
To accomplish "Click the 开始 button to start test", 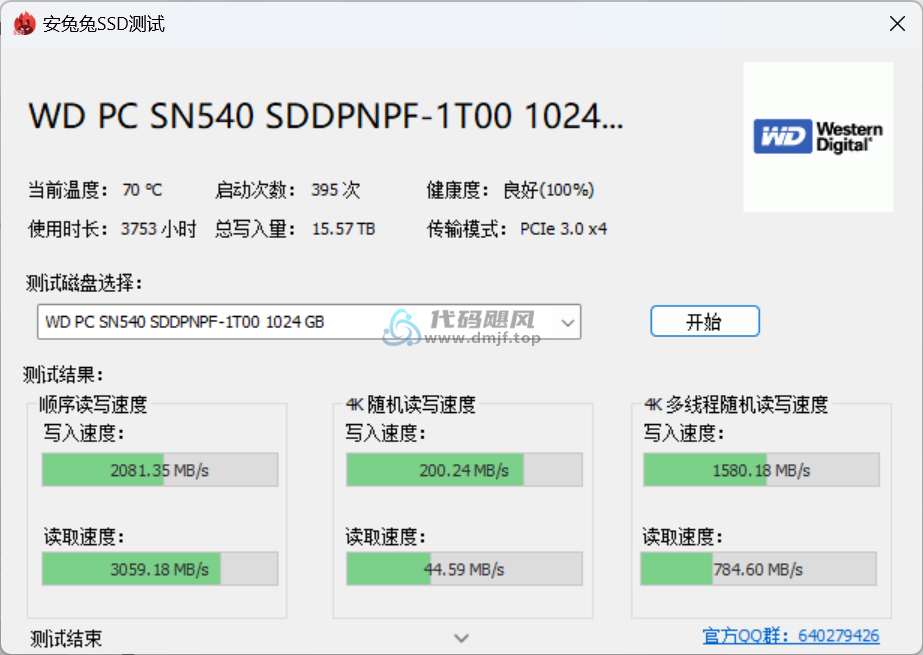I will click(x=705, y=321).
